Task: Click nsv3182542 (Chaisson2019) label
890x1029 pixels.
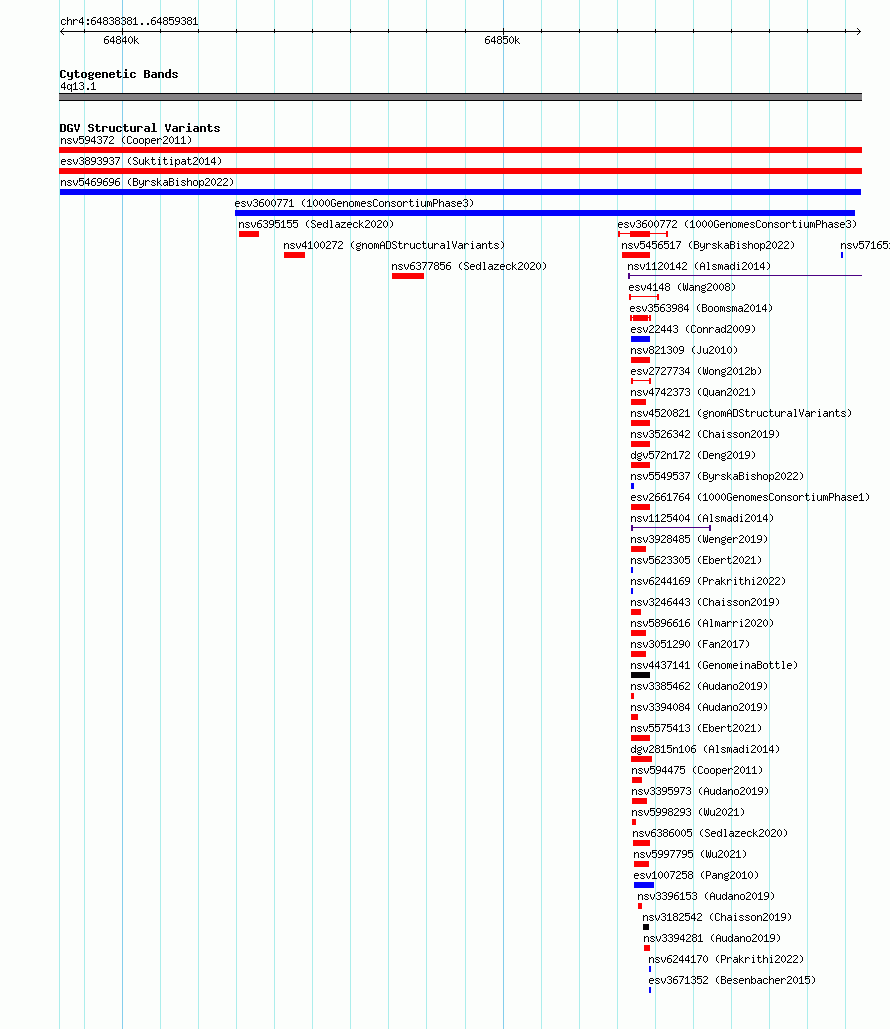Action: click(717, 917)
